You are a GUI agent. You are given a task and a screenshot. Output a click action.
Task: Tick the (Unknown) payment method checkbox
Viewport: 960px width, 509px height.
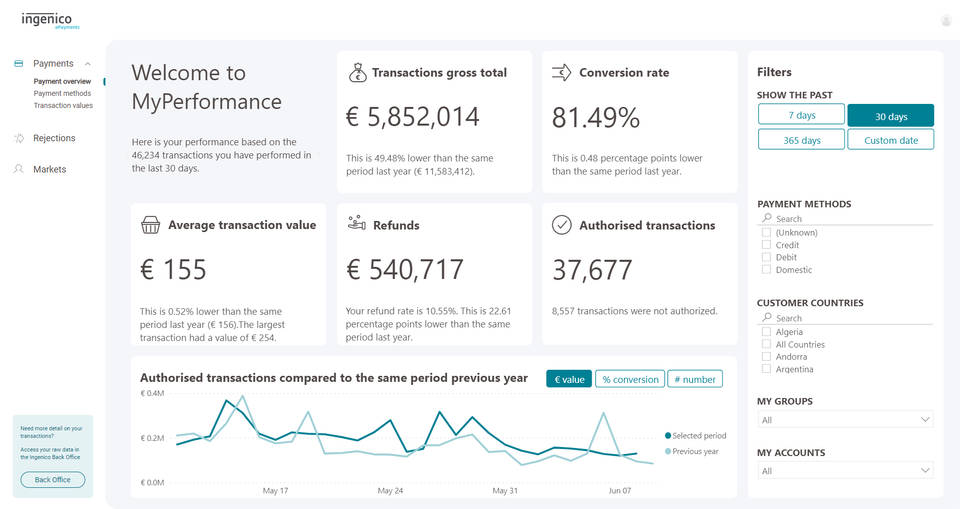tap(766, 233)
